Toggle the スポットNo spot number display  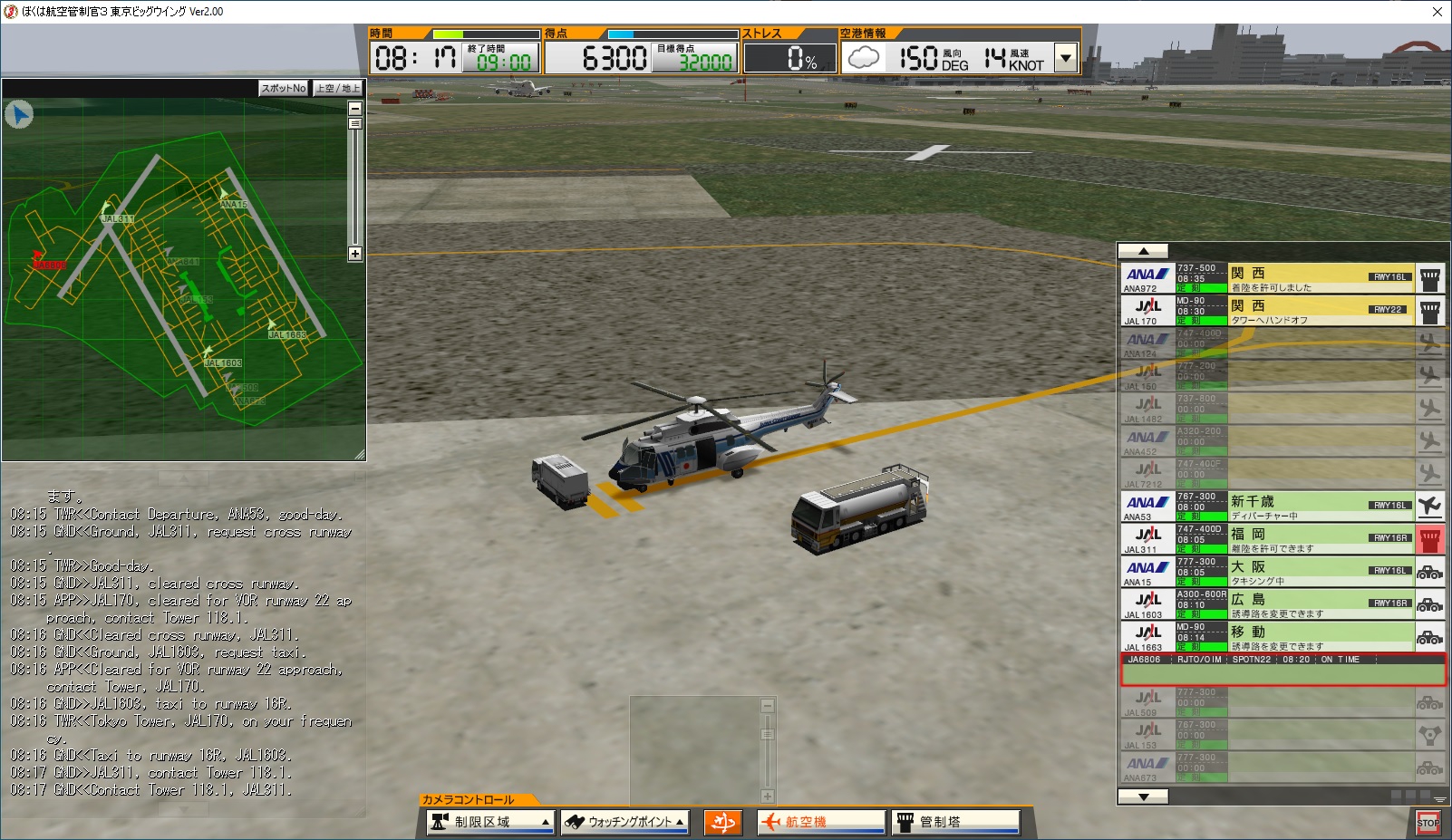point(284,88)
